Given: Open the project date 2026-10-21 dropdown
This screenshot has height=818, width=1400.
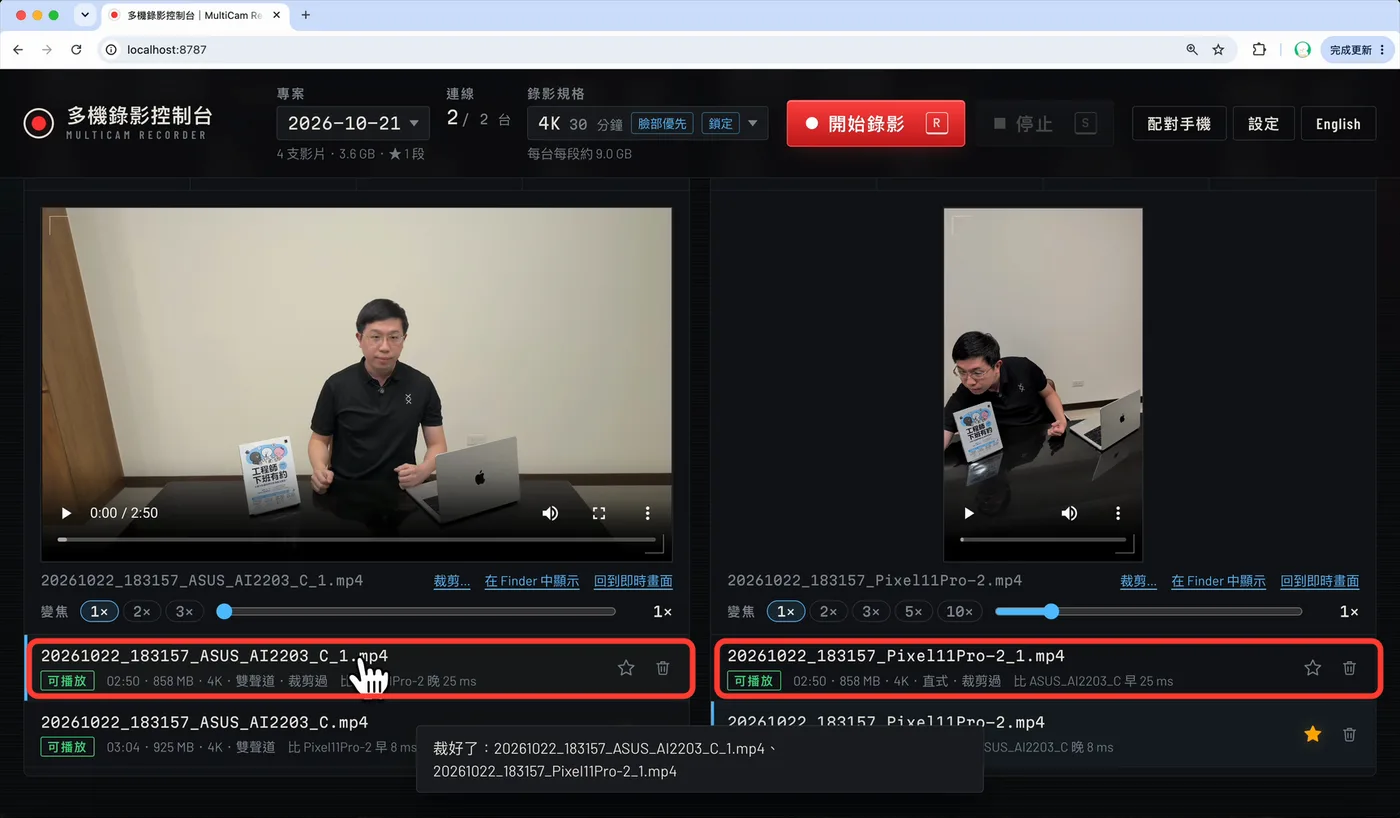Looking at the screenshot, I should tap(354, 123).
